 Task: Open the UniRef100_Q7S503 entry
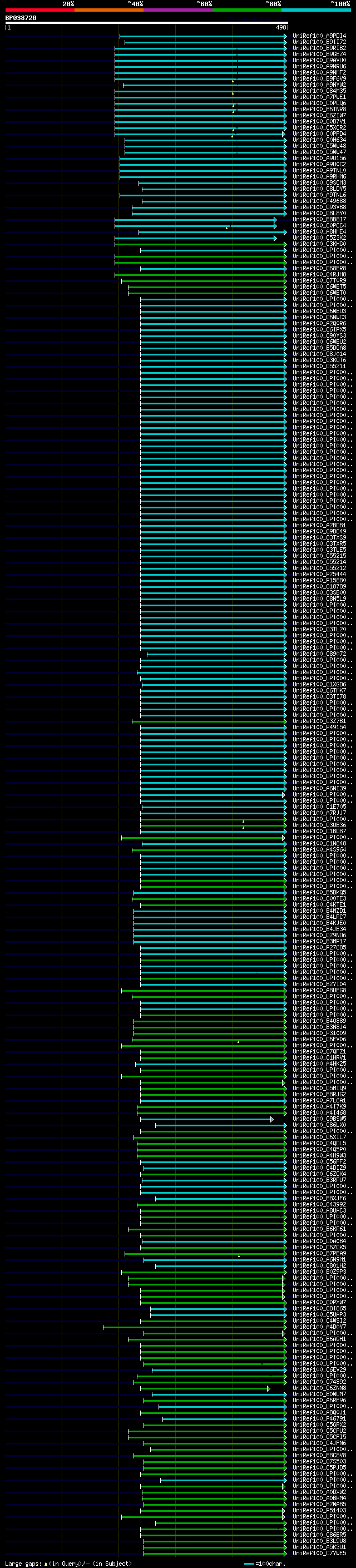[x=319, y=1461]
